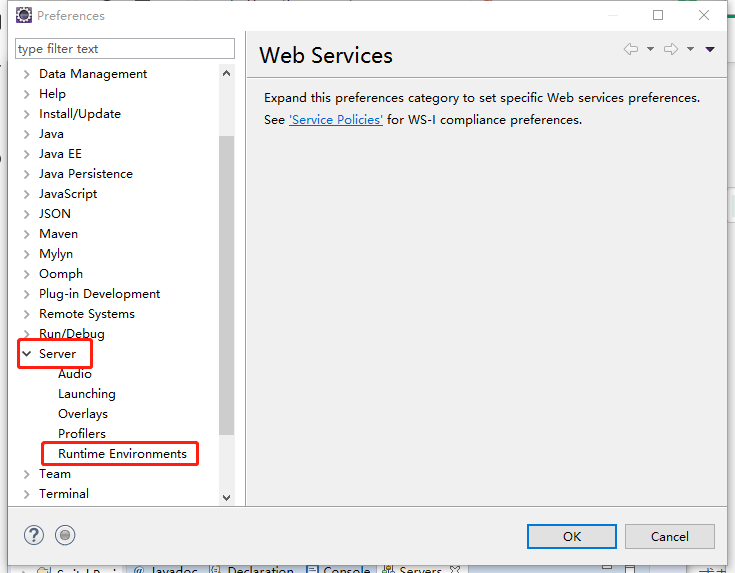The height and width of the screenshot is (573, 735).
Task: Select Runtime Environments under Server
Action: 122,454
